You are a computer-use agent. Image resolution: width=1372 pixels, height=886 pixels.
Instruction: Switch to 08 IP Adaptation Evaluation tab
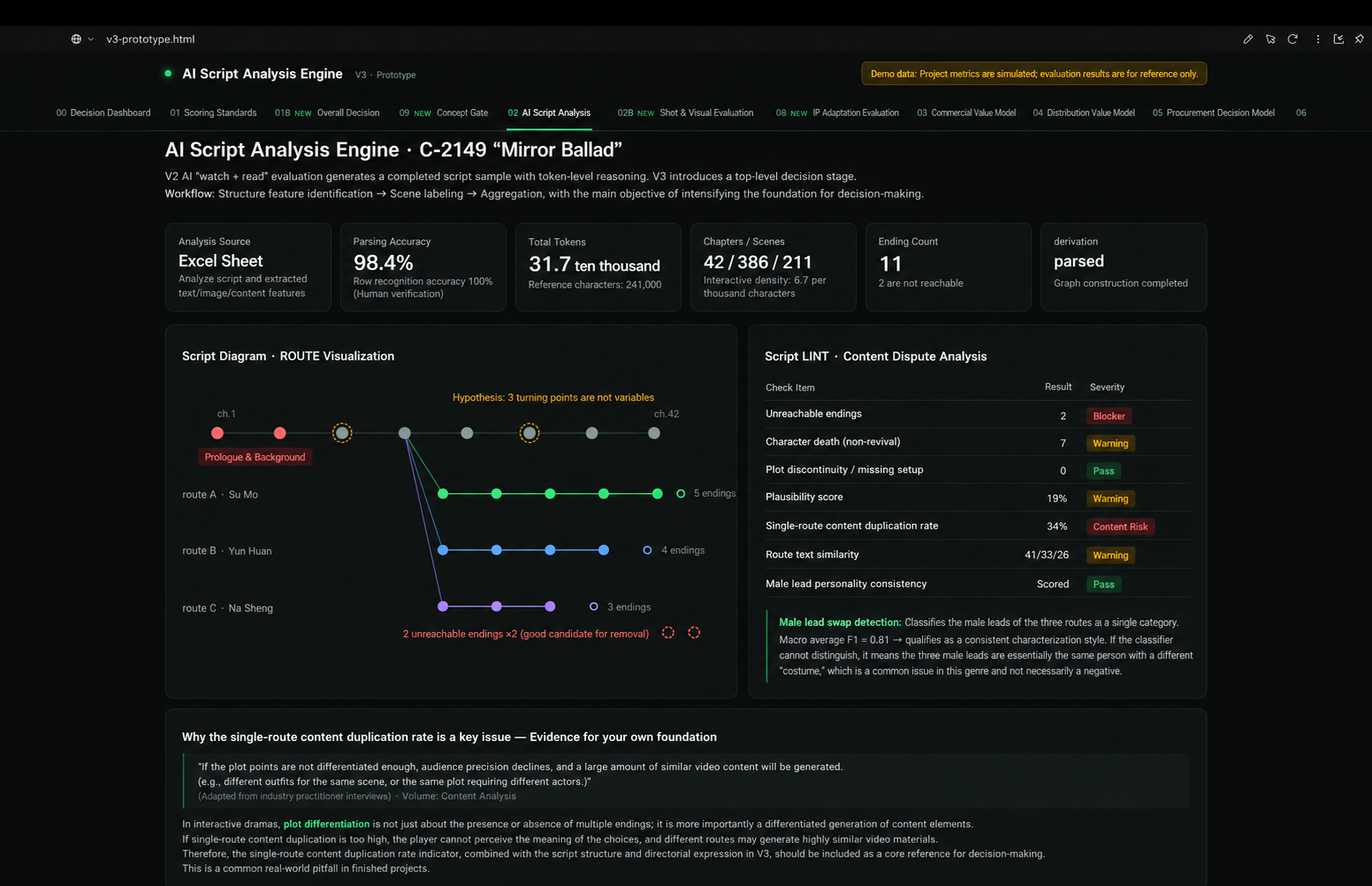837,113
